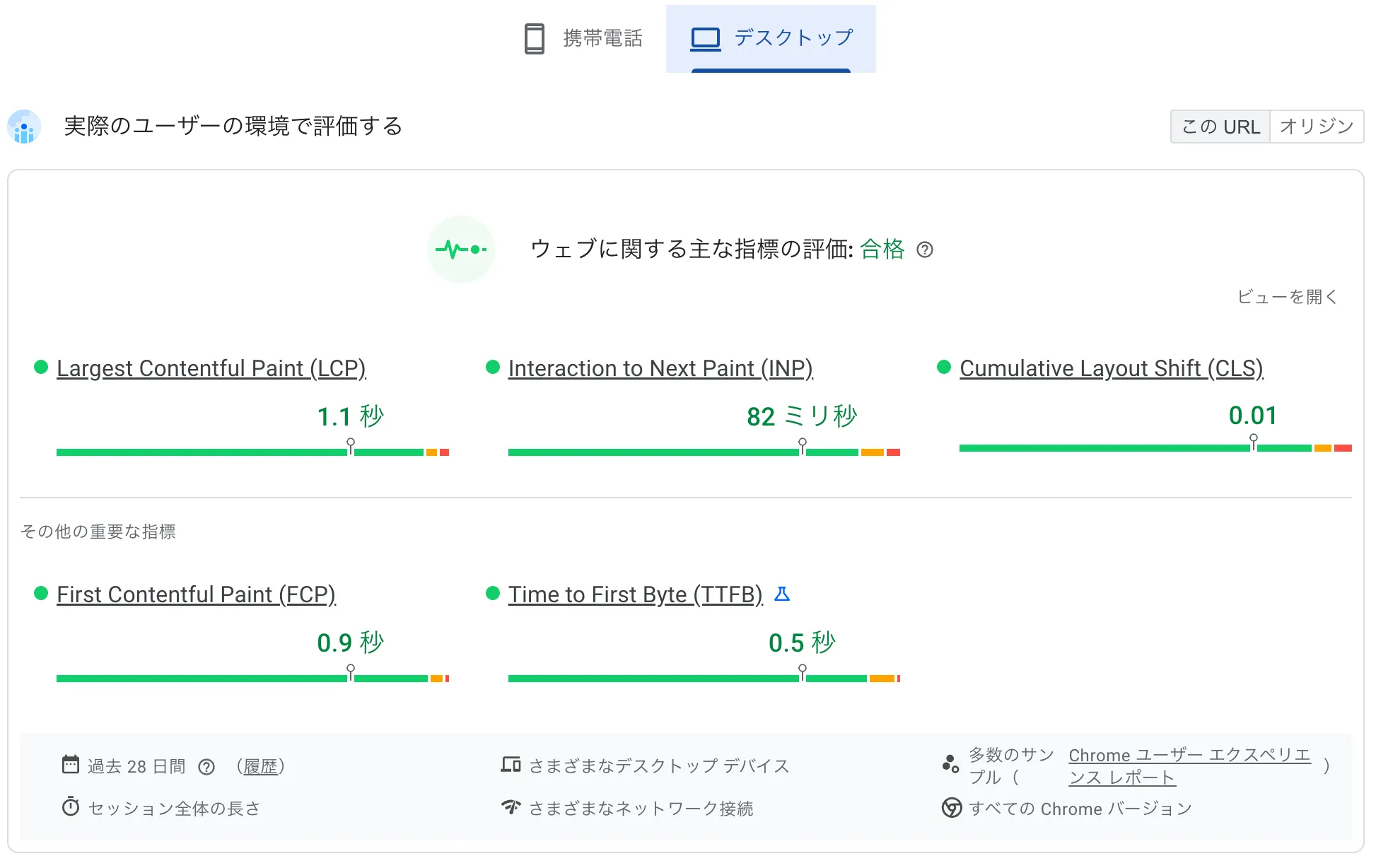
Task: Click the desktop laptop icon
Action: (705, 38)
